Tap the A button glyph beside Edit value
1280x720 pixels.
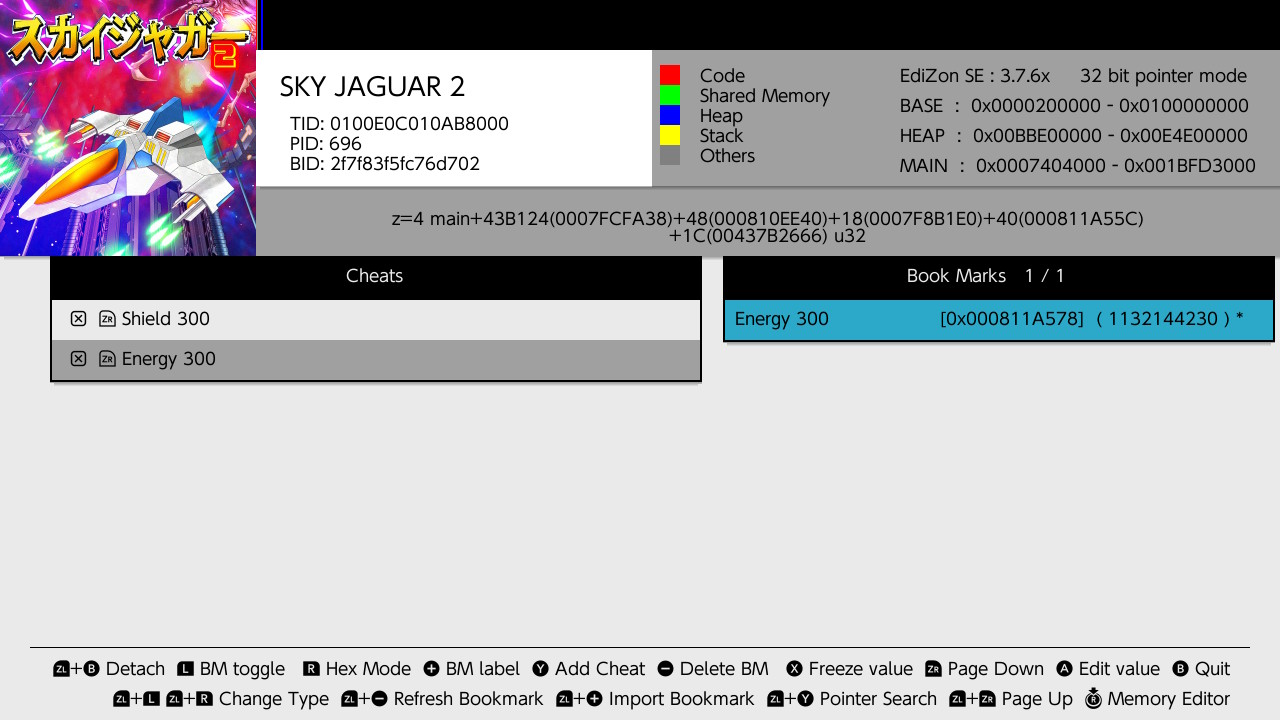tap(1064, 669)
